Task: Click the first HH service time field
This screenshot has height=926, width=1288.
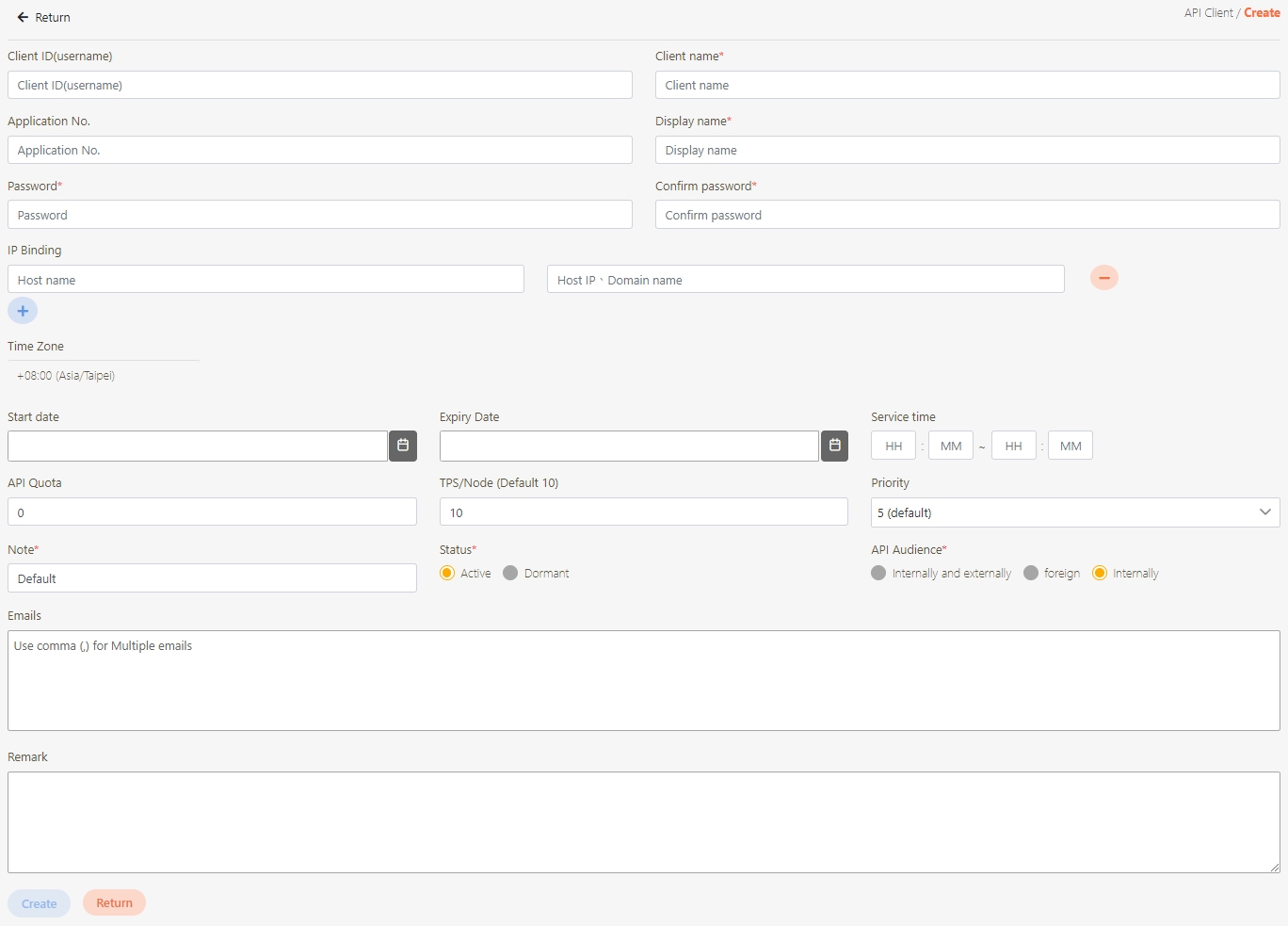Action: pos(894,447)
